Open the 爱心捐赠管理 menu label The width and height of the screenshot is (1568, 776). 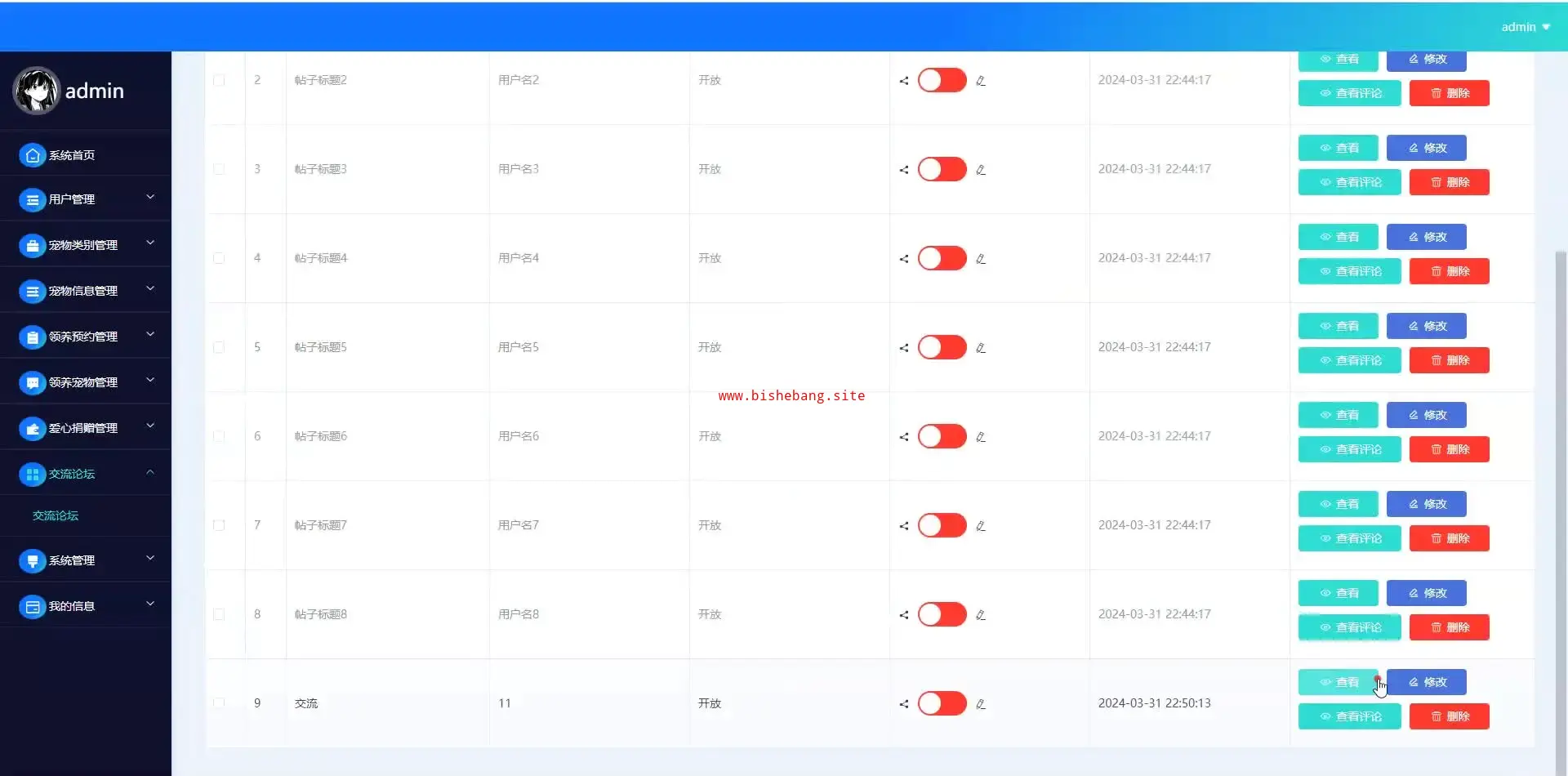click(x=83, y=428)
